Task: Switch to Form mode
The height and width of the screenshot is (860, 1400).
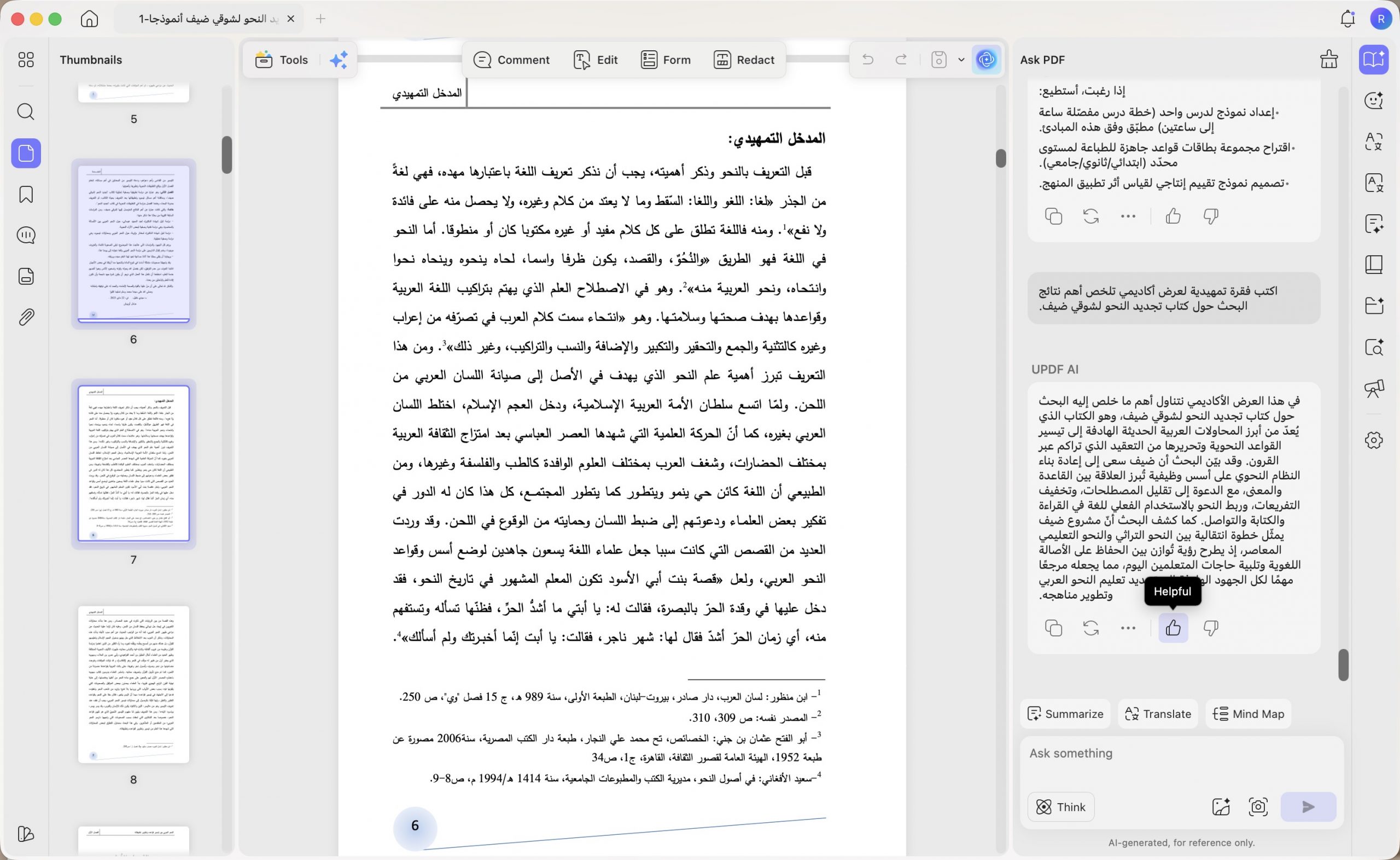Action: 666,60
